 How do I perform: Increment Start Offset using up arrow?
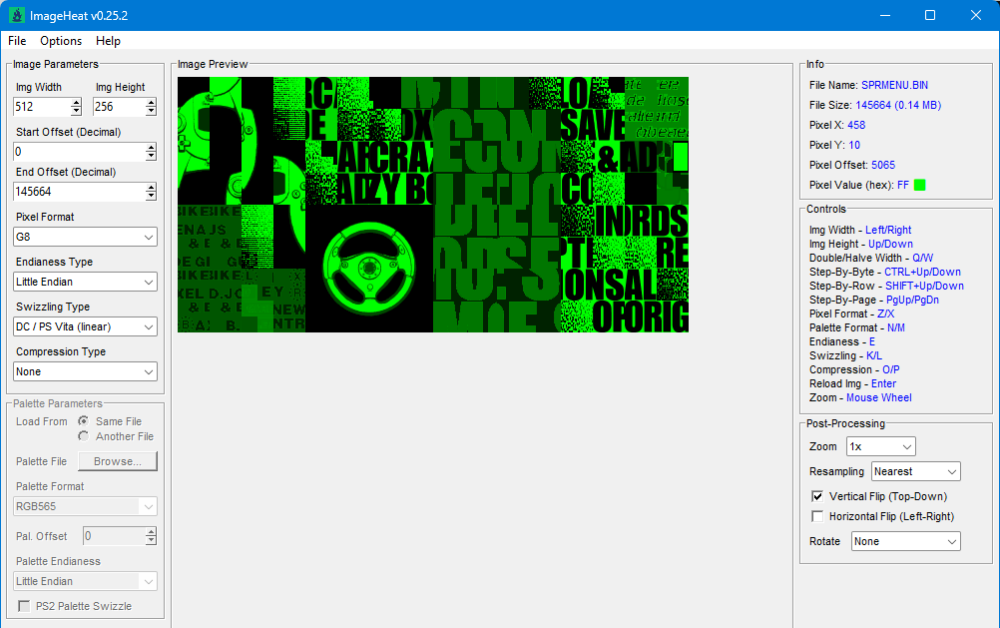click(x=151, y=147)
